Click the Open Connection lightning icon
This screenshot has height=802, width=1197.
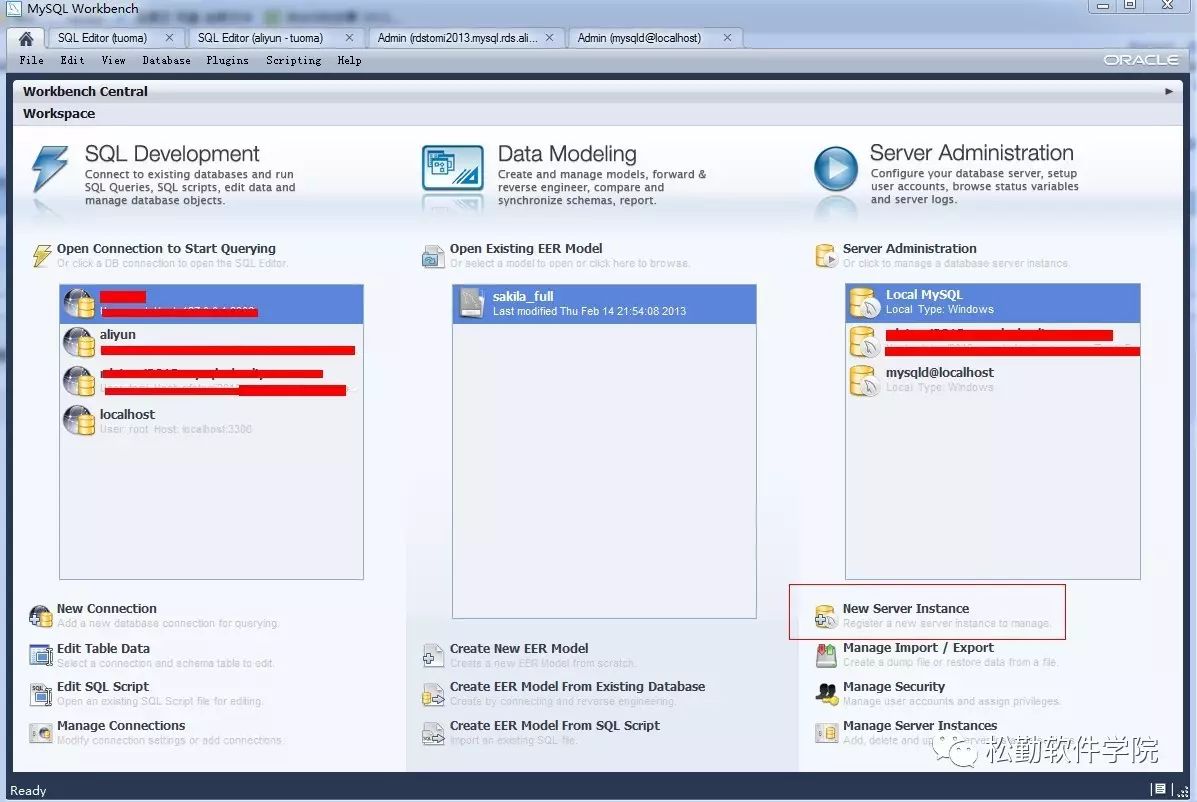click(41, 255)
